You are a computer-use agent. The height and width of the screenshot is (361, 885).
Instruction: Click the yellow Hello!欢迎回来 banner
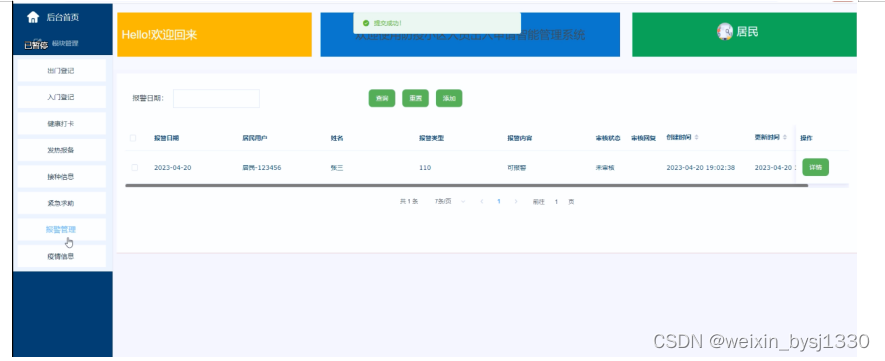click(214, 34)
